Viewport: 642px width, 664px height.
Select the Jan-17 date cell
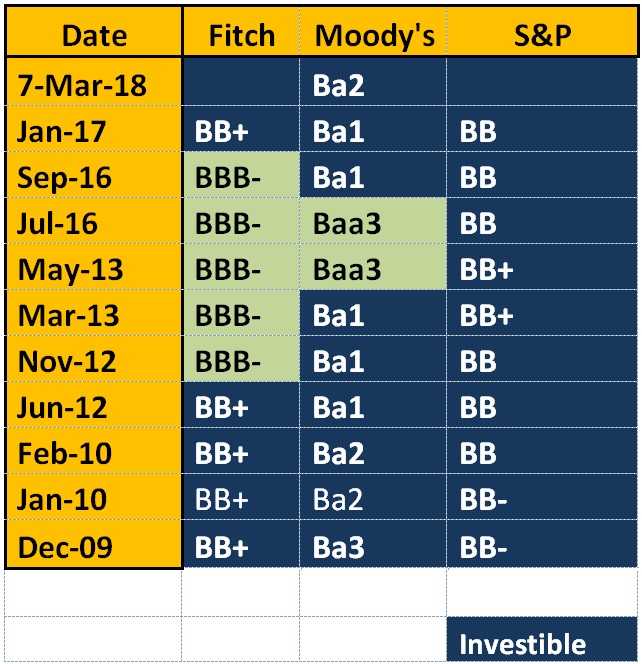point(94,128)
